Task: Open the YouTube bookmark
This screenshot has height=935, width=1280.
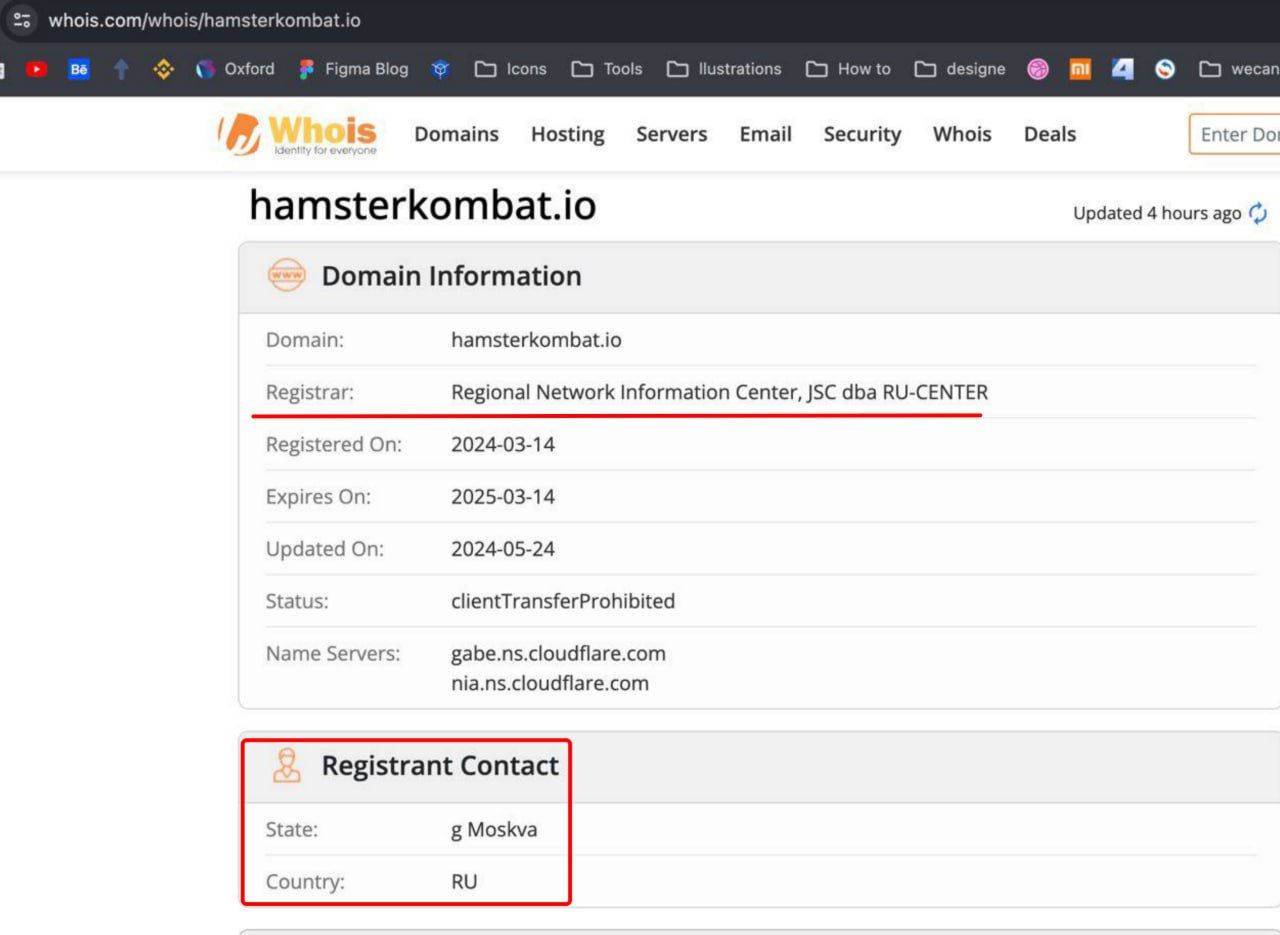Action: [x=37, y=69]
